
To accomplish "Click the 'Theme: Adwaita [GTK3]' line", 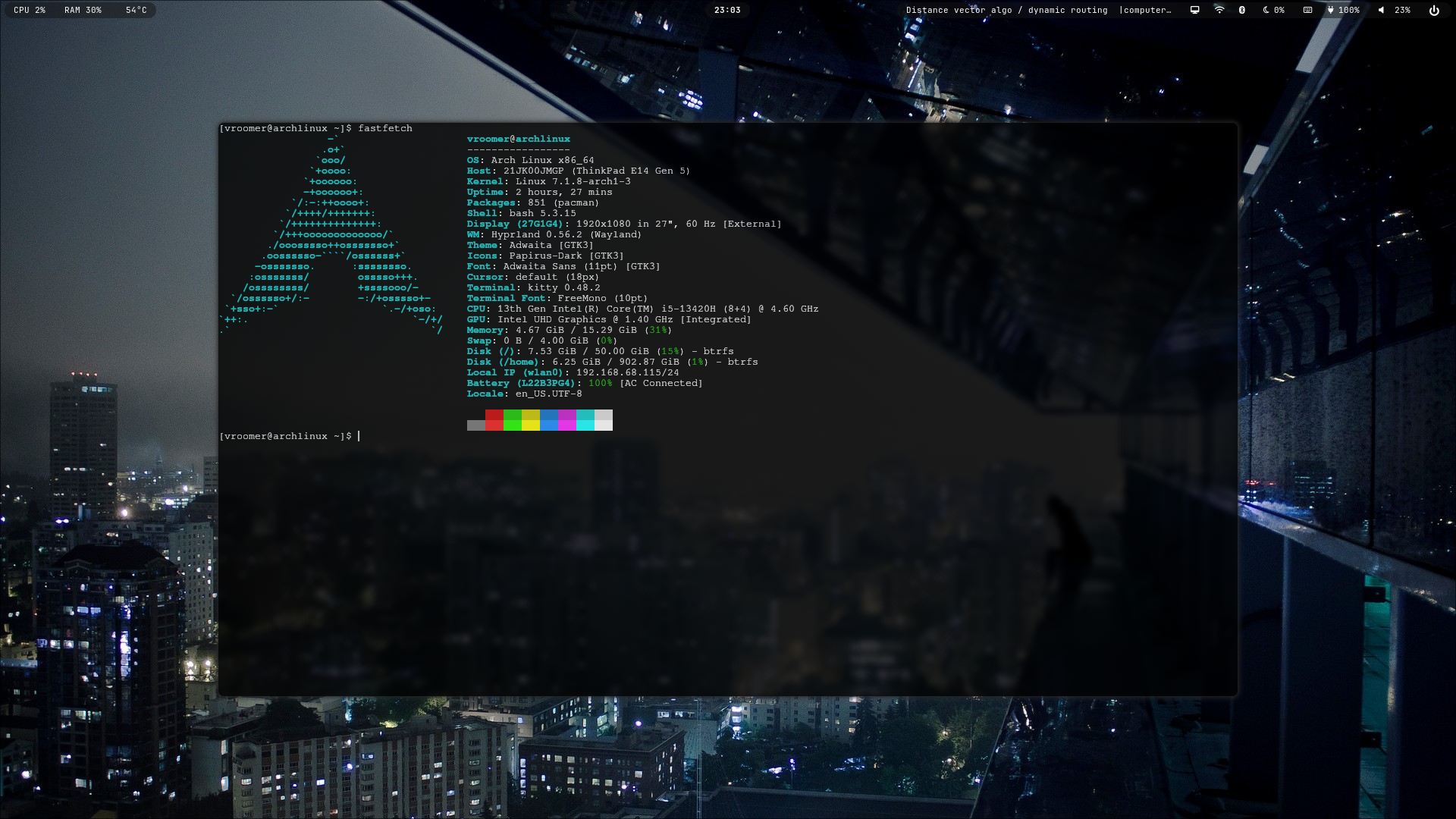I will [x=531, y=245].
